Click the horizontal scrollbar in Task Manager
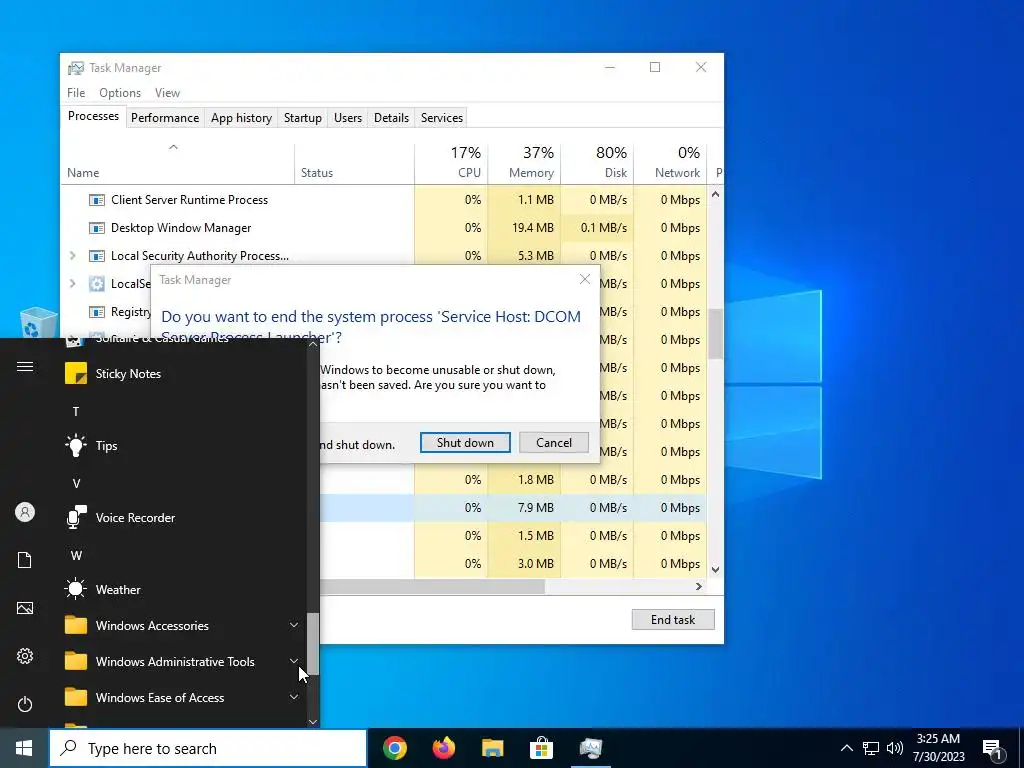Viewport: 1024px width, 768px height. [x=432, y=586]
